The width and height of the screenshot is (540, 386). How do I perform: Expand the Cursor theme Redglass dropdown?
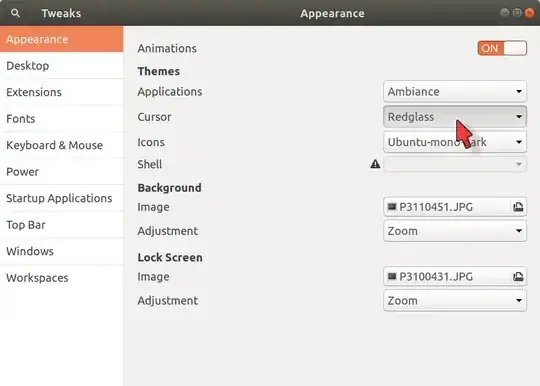[455, 117]
